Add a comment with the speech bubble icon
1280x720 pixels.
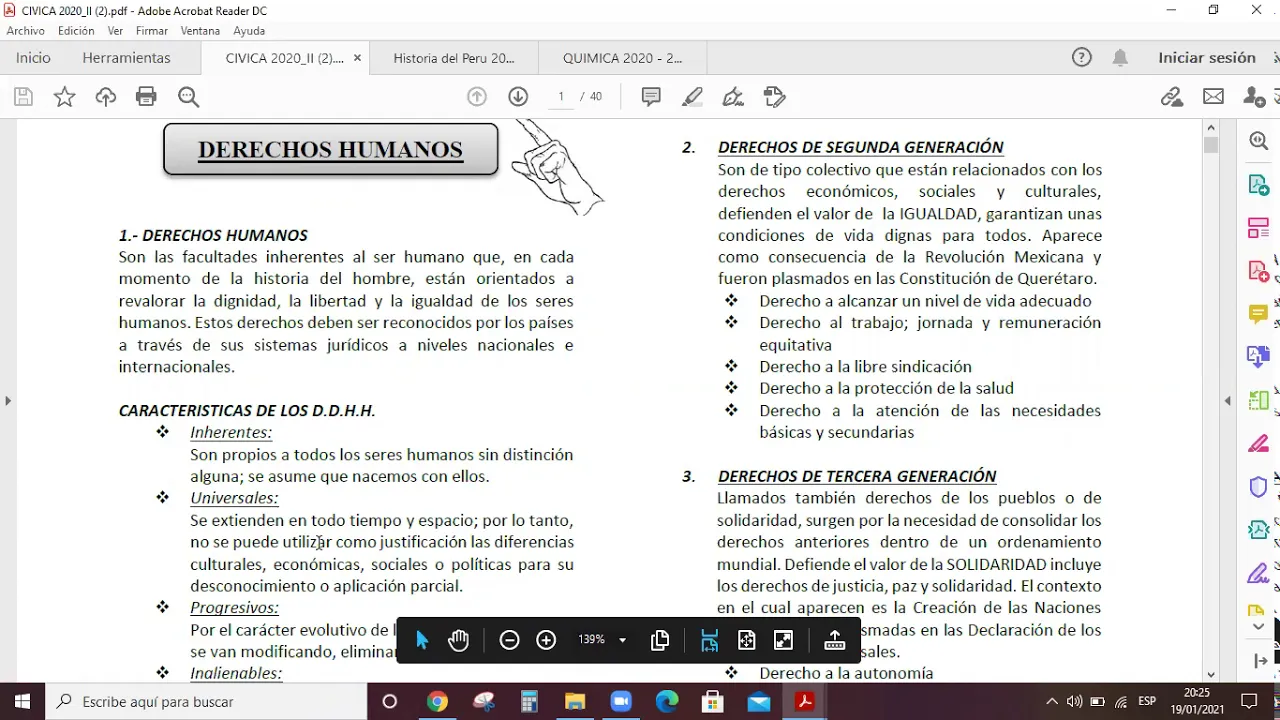(x=651, y=97)
